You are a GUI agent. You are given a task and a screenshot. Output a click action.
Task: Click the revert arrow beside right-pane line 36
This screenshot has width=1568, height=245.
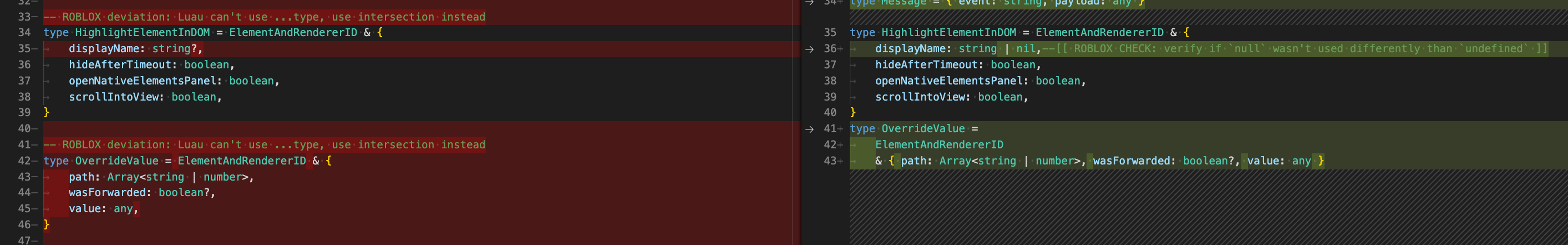pos(809,49)
